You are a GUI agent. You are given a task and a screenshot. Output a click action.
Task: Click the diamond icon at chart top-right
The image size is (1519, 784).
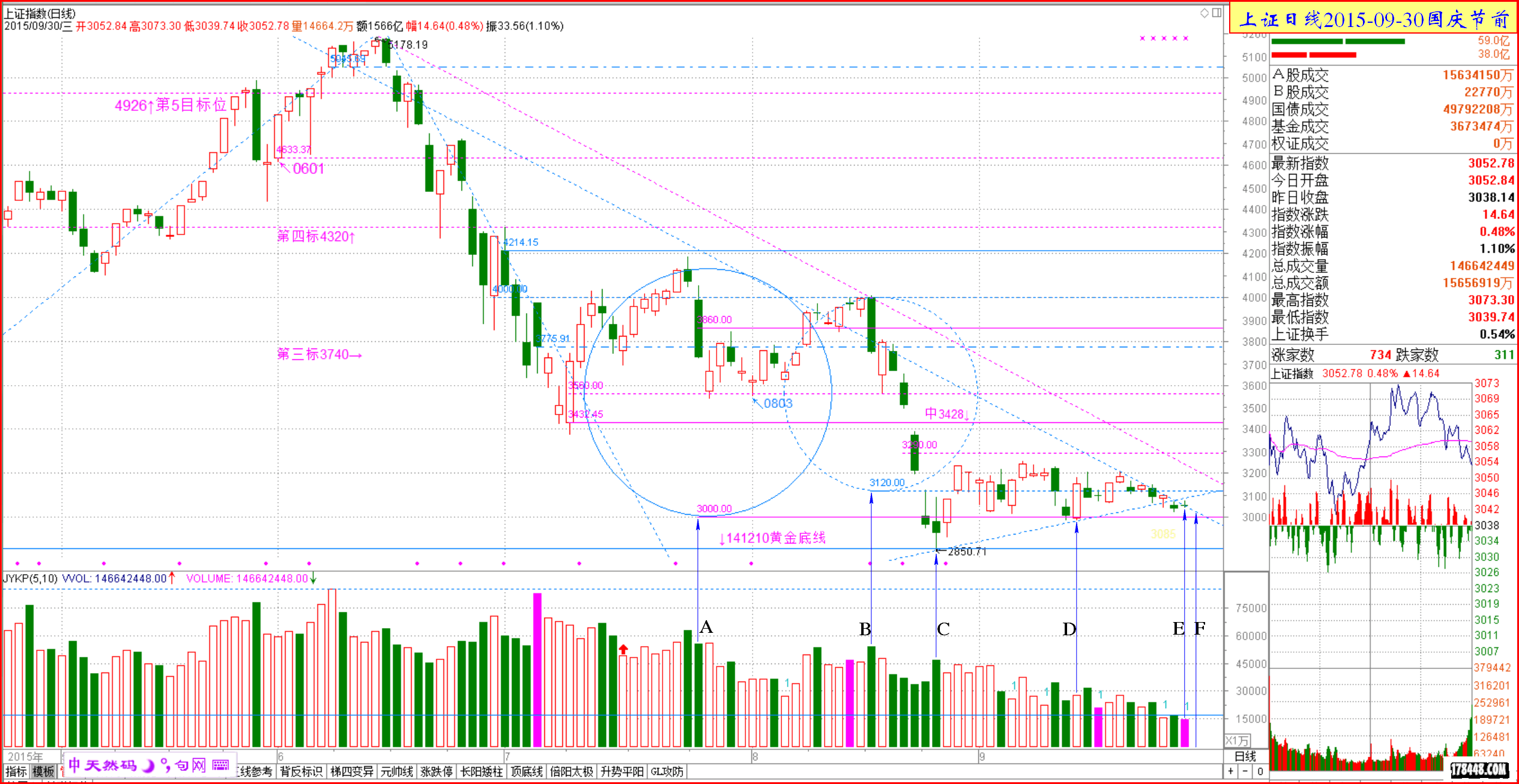(1205, 13)
